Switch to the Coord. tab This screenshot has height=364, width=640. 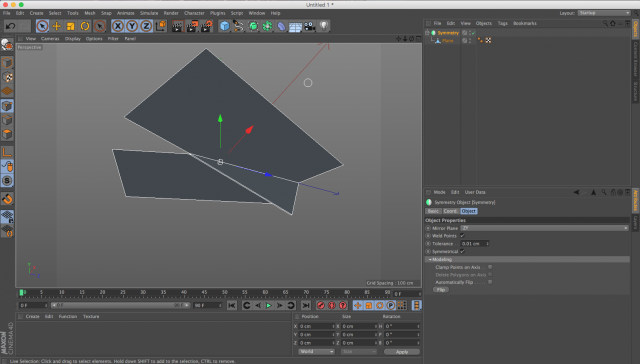tap(451, 211)
